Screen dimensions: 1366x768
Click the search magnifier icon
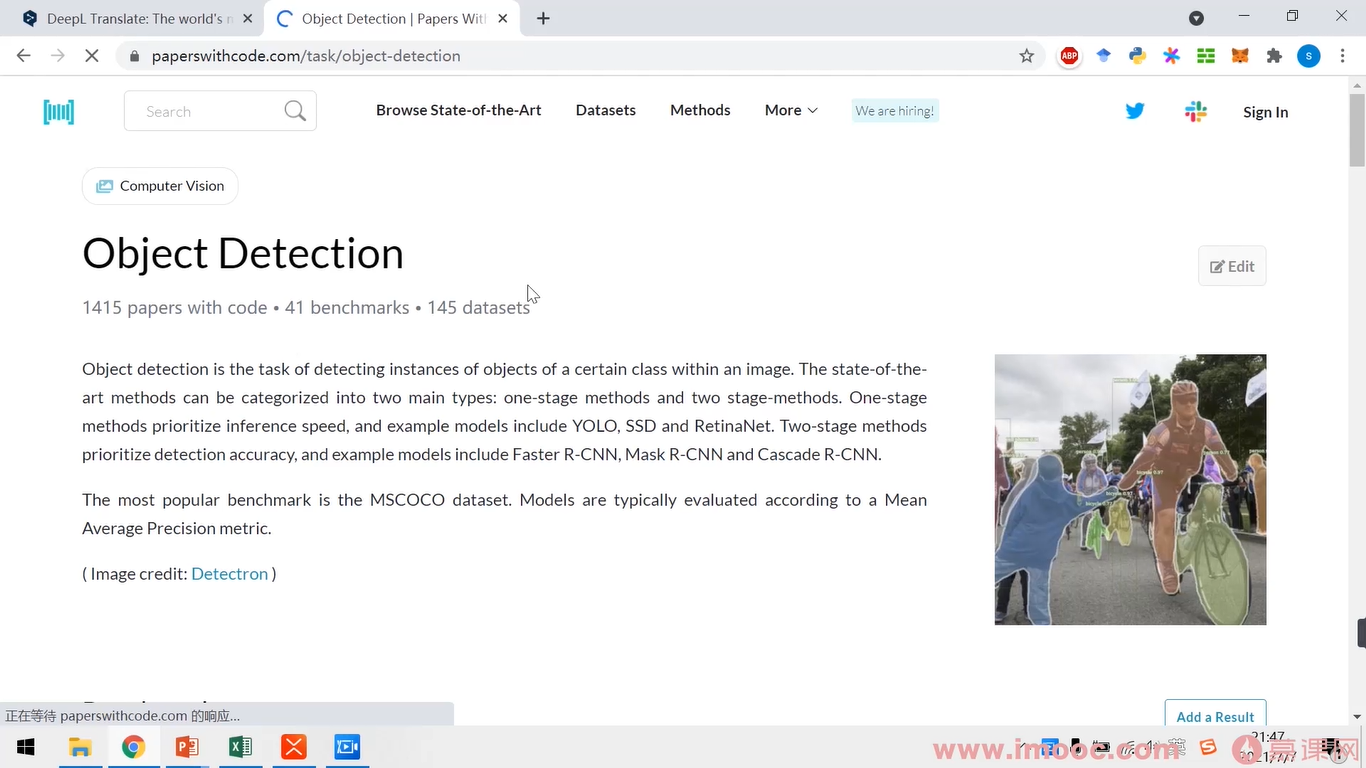(295, 111)
